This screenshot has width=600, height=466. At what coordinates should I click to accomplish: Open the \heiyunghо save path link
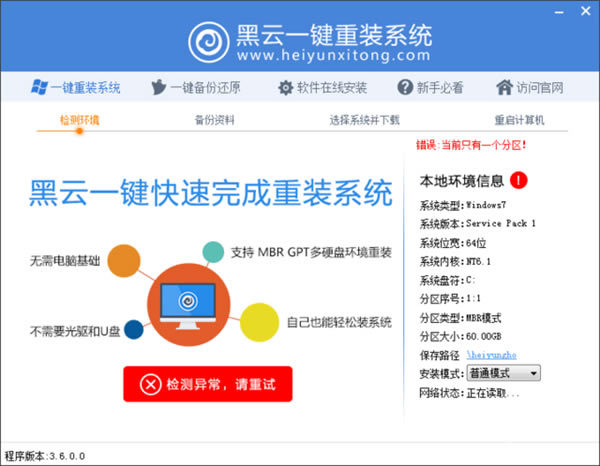pos(491,355)
